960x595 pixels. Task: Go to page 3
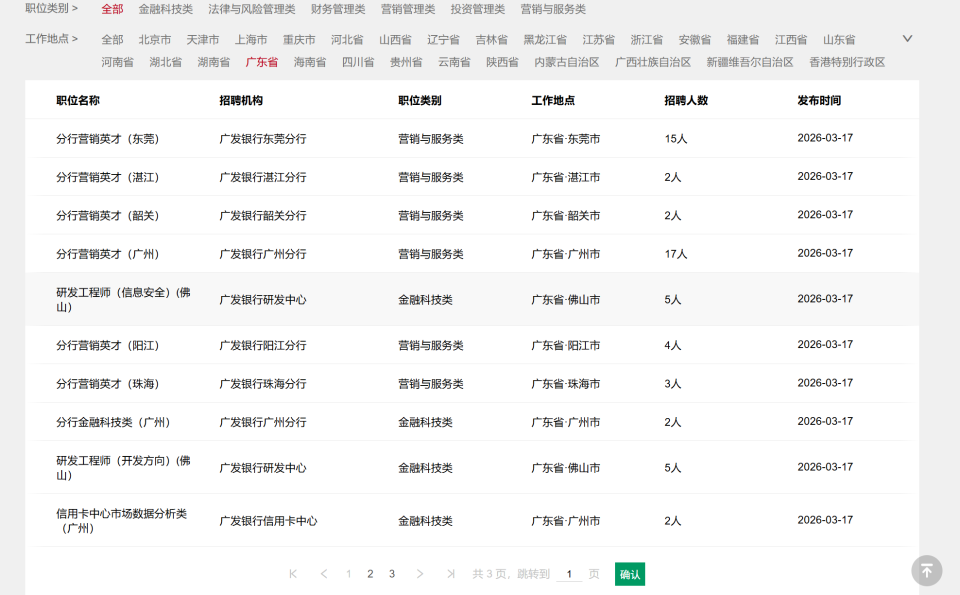391,574
